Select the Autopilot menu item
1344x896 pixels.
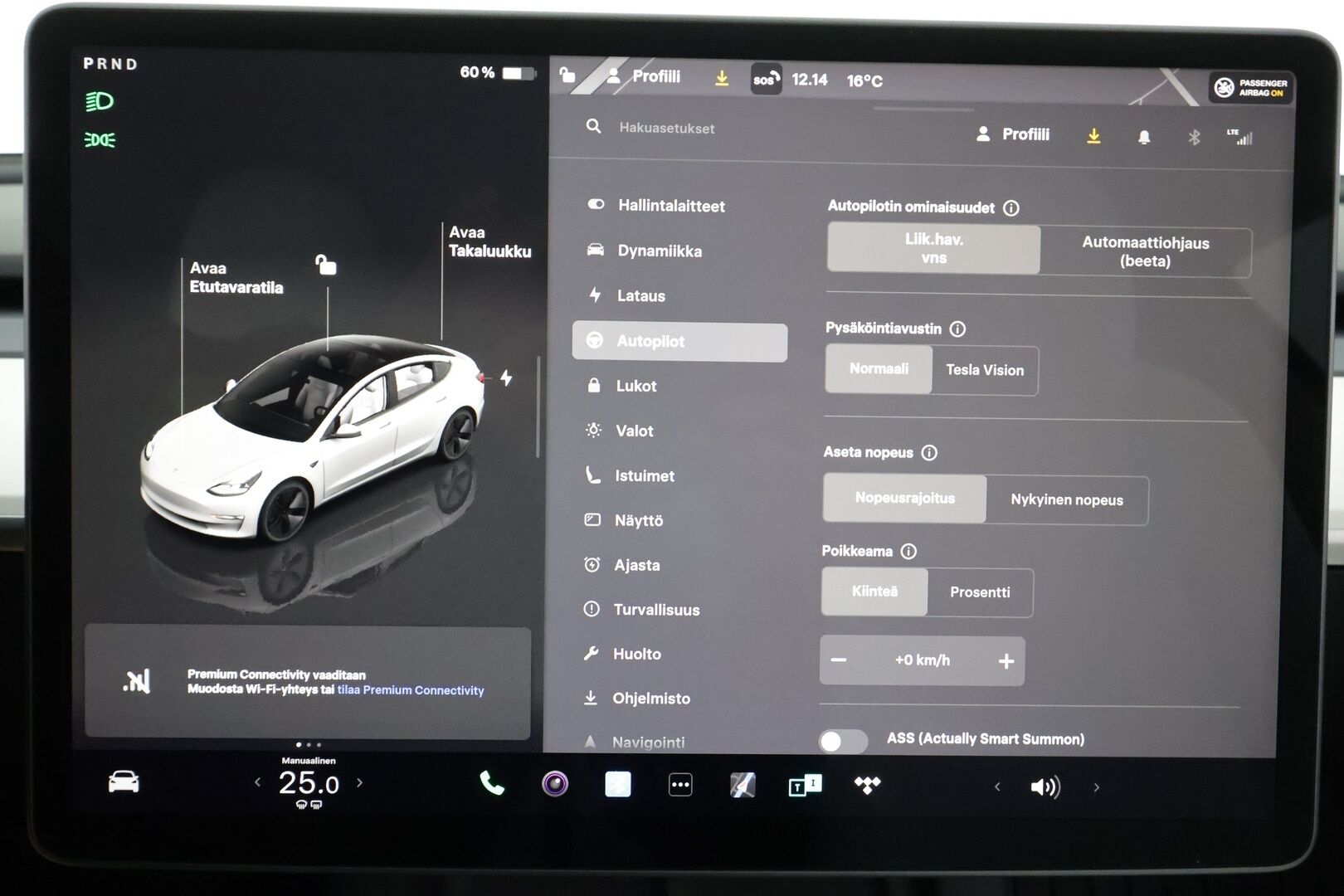click(x=679, y=342)
